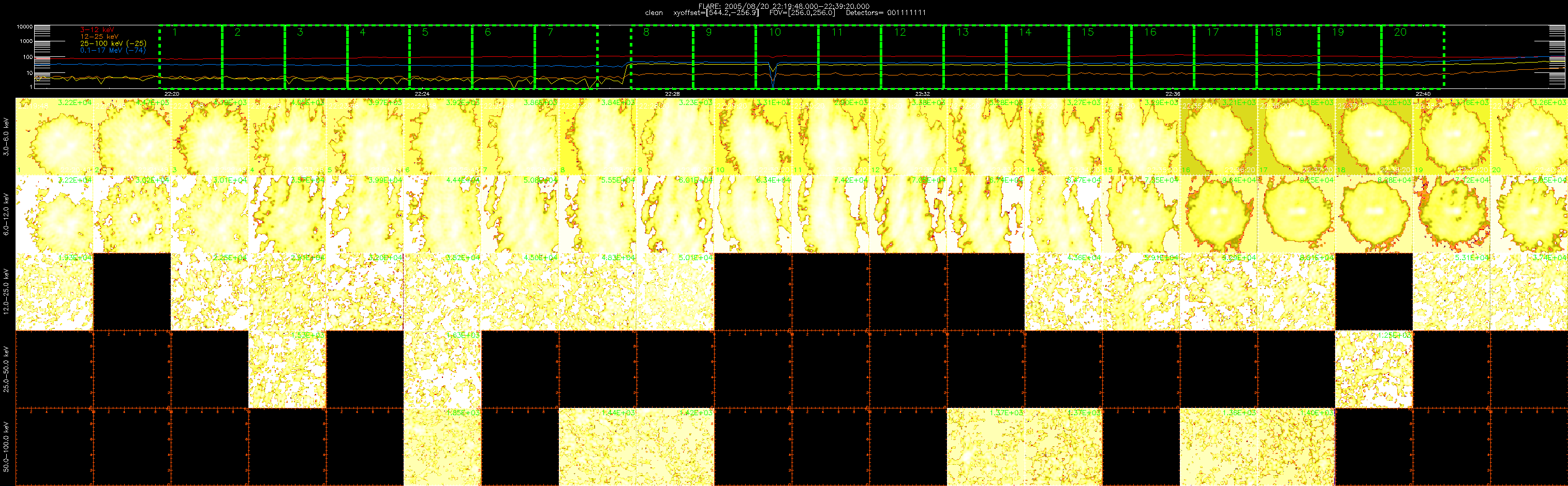Click the 'Detectors= 001111111' header text

pyautogui.click(x=886, y=13)
